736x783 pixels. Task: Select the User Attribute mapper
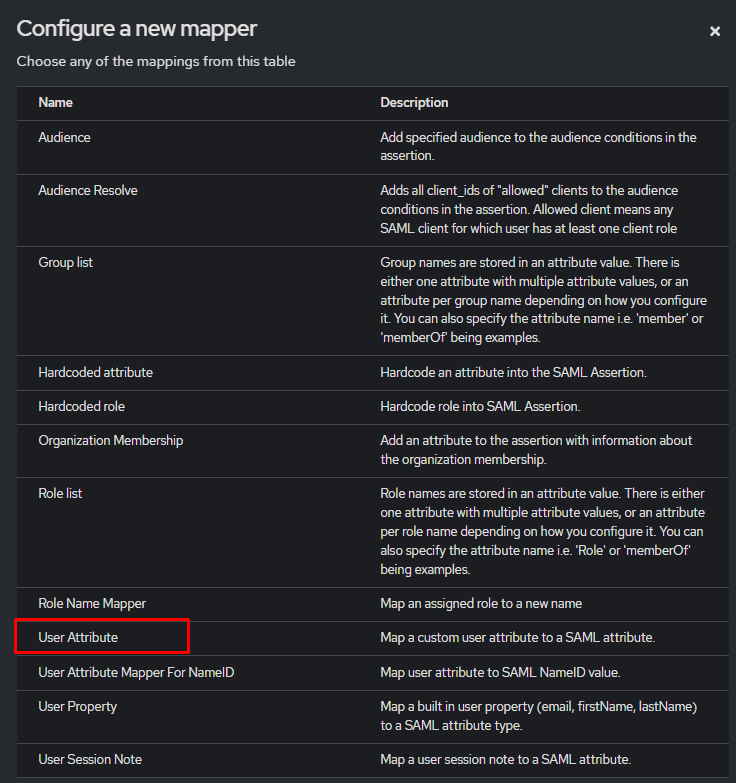click(x=78, y=637)
